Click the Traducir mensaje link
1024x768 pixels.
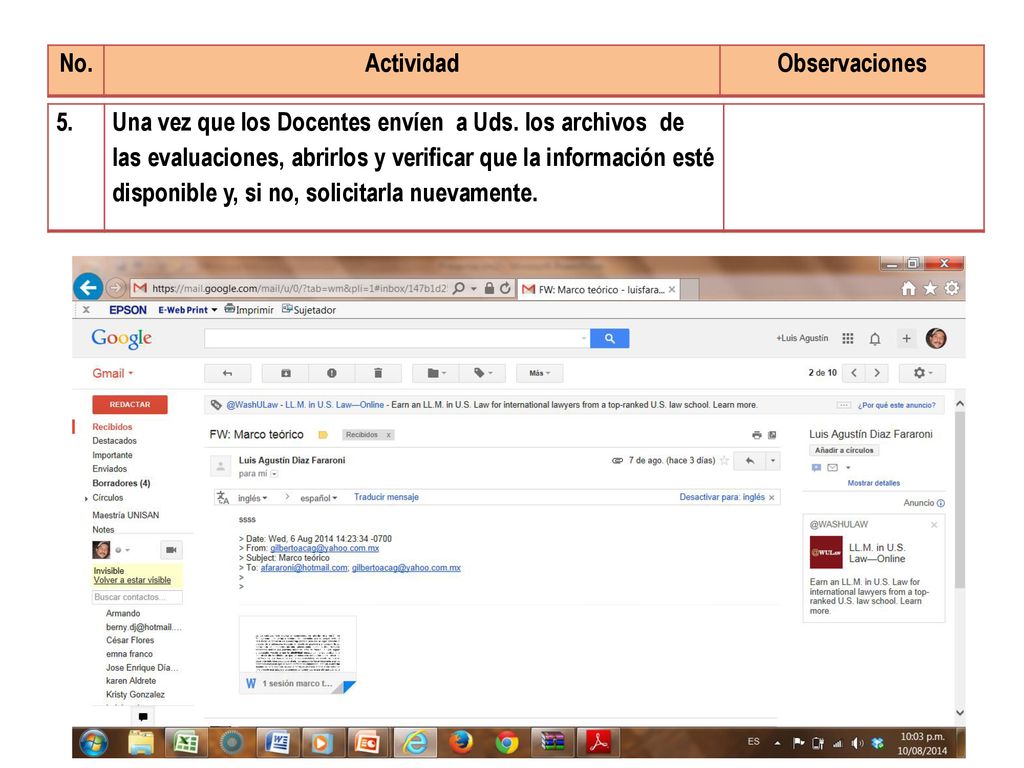pyautogui.click(x=387, y=497)
